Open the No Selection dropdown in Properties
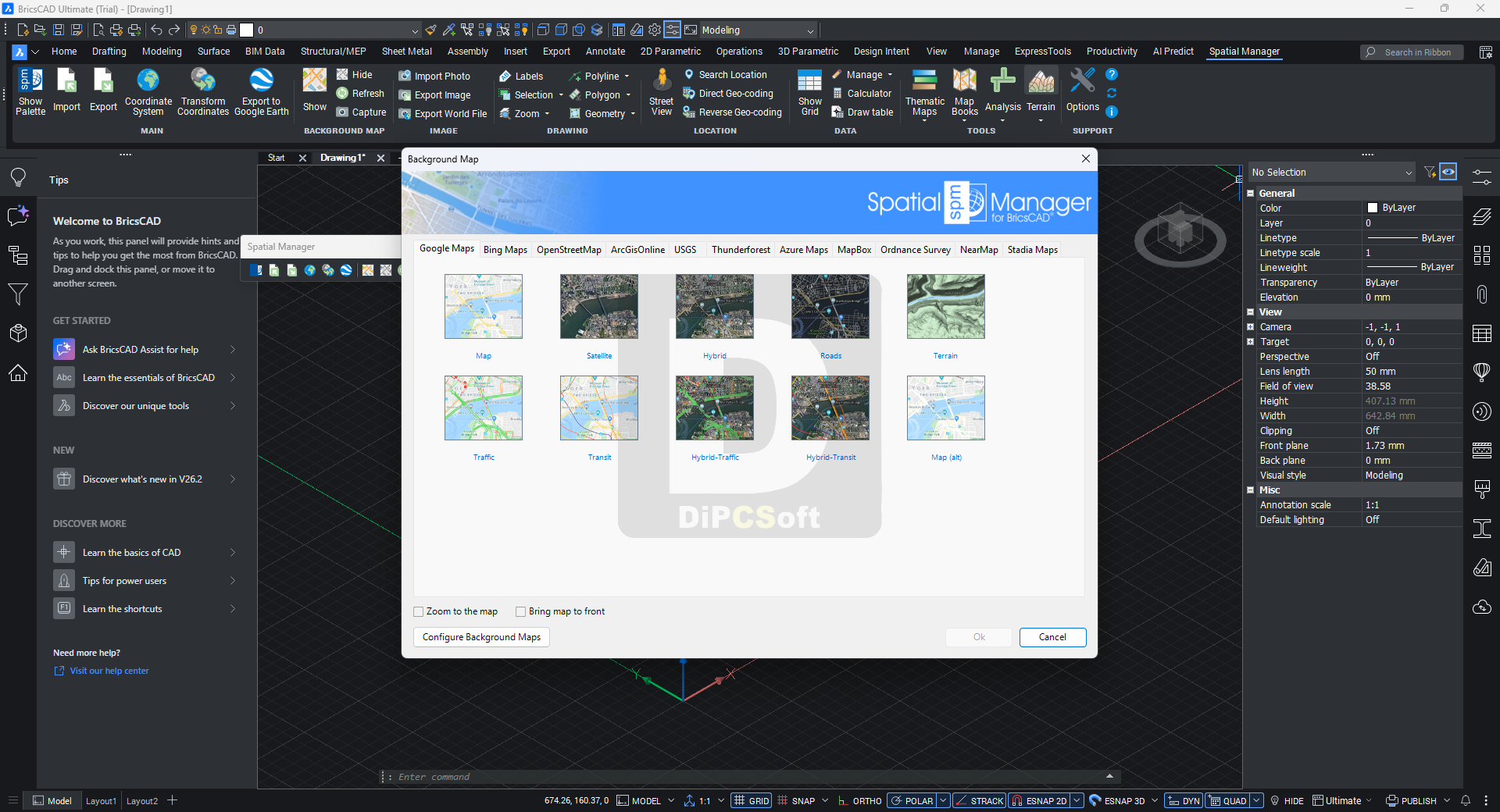 [1331, 173]
